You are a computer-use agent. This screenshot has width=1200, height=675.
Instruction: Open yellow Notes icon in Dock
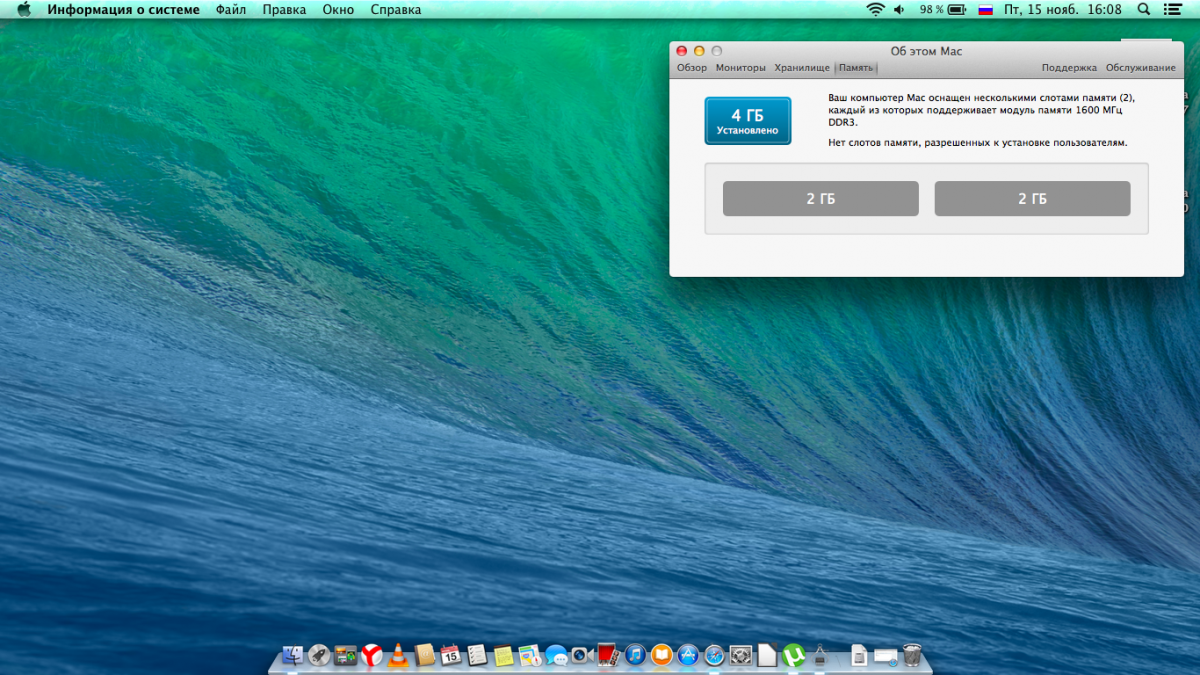[503, 655]
